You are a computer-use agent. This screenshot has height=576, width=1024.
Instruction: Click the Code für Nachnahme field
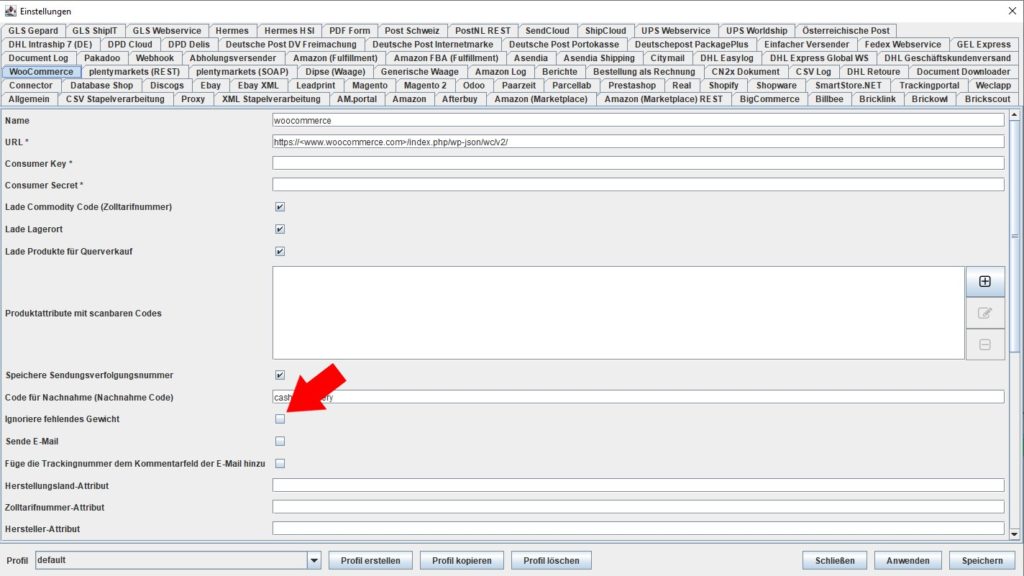638,397
